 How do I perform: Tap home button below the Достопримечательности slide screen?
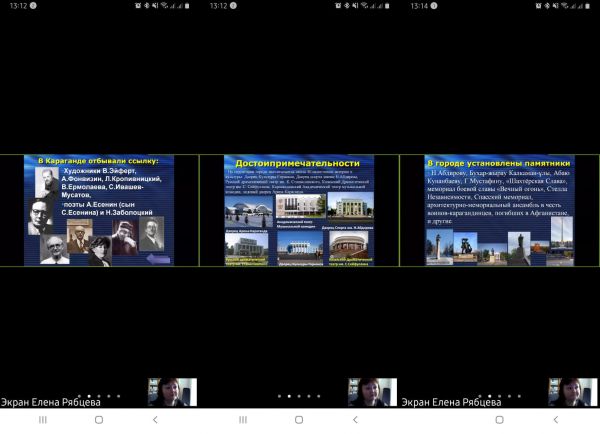pyautogui.click(x=299, y=420)
